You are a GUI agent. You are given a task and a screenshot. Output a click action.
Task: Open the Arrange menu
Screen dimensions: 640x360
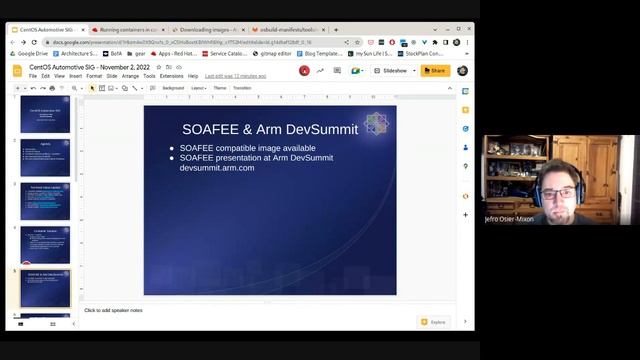[130, 76]
